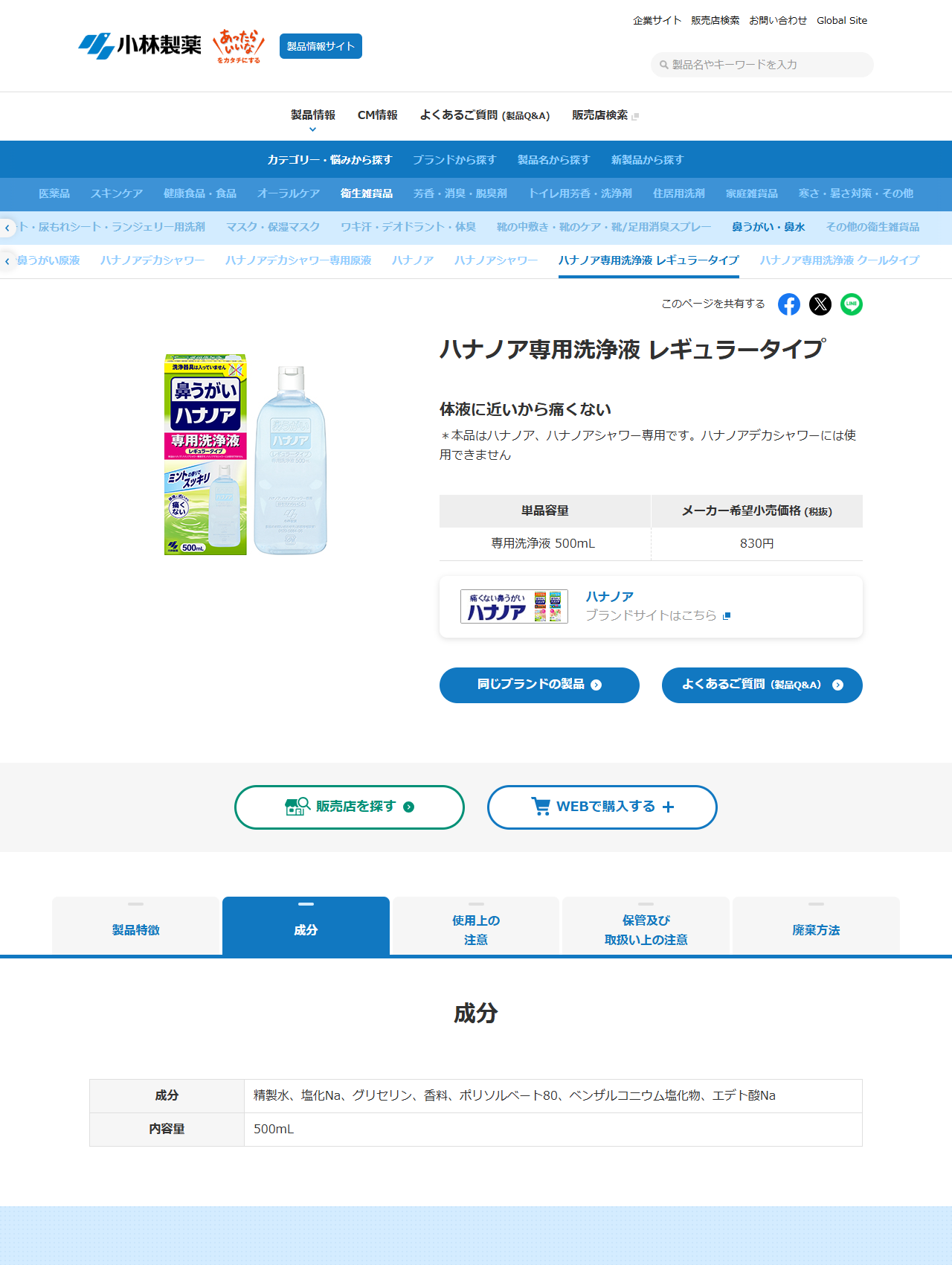Switch to 保管及び取扱い上の注意 tab
Image resolution: width=952 pixels, height=1265 pixels.
tap(646, 926)
